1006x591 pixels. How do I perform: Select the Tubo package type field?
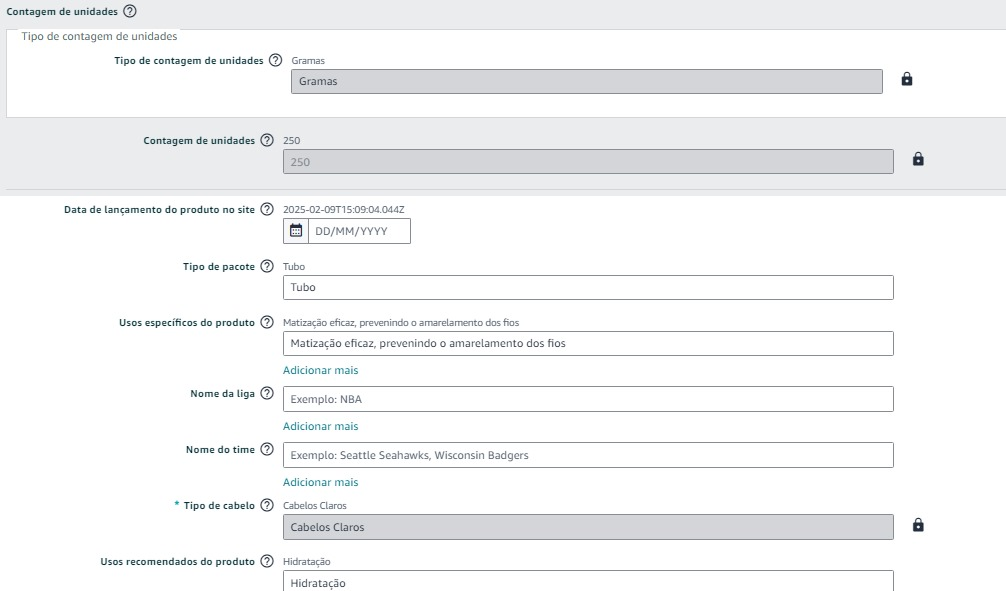click(588, 287)
